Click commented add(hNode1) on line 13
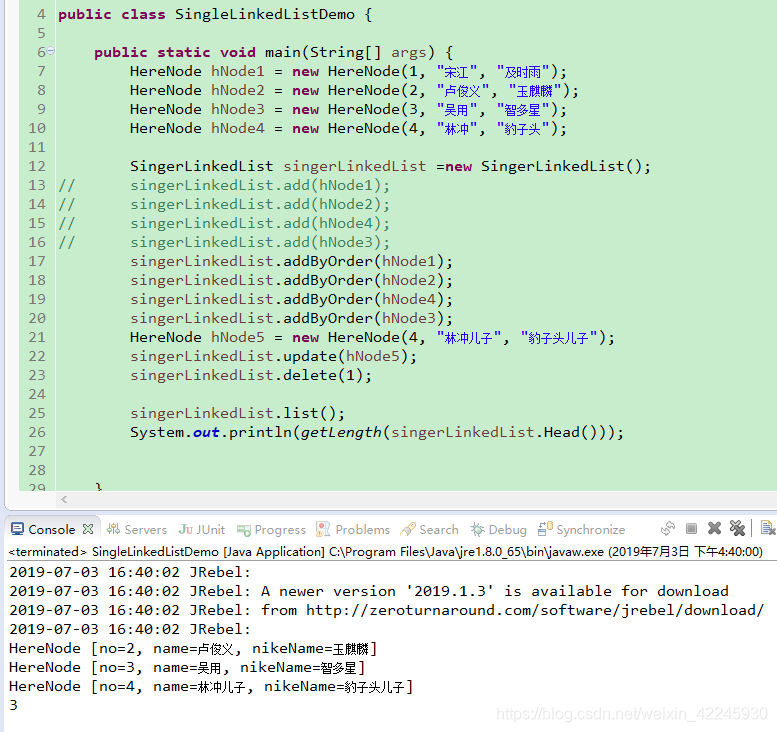Image resolution: width=777 pixels, height=732 pixels. (260, 185)
